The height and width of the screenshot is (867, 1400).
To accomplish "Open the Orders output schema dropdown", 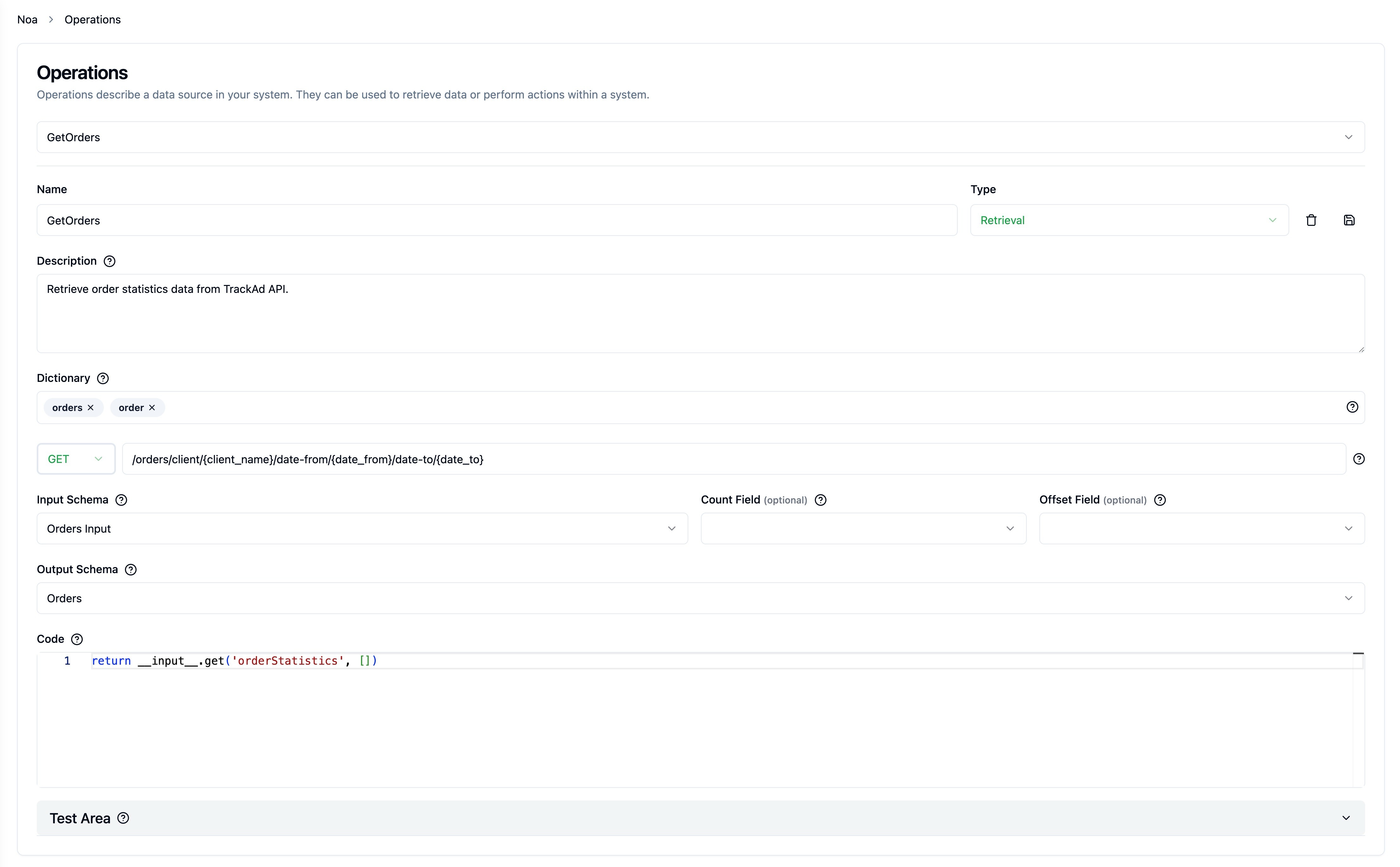I will tap(701, 598).
